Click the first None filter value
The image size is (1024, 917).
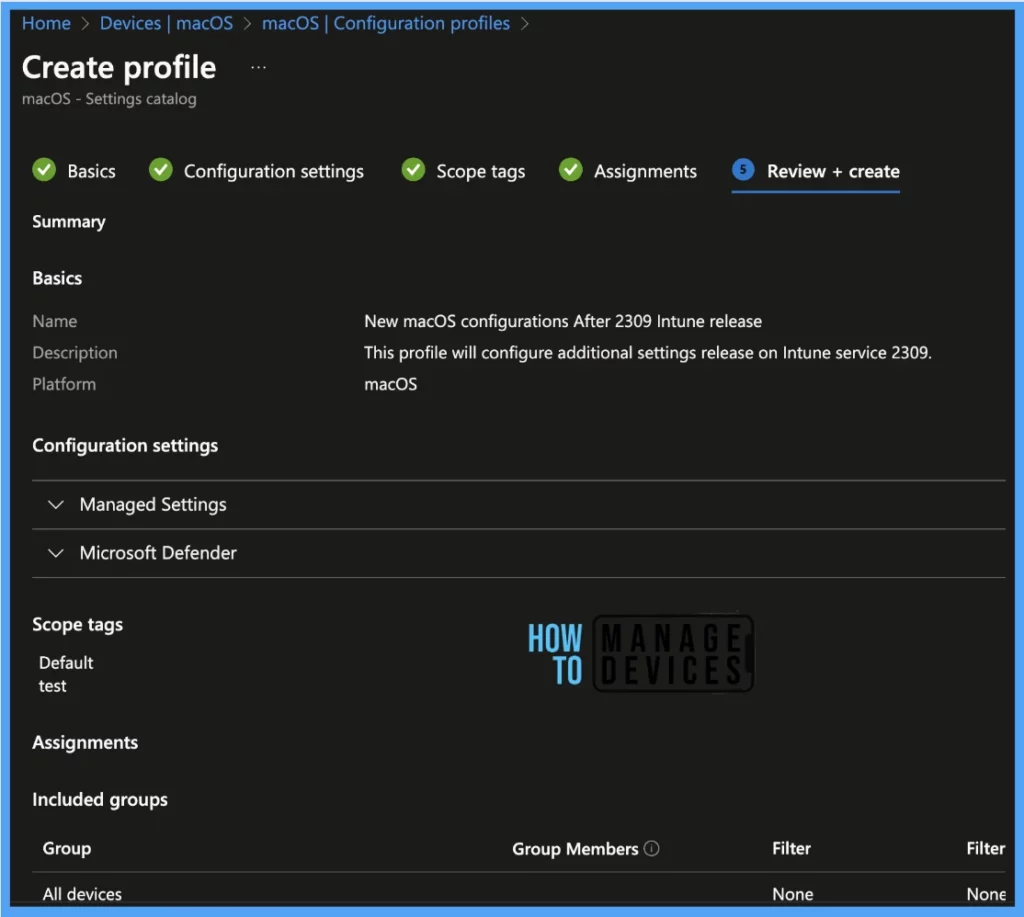click(793, 894)
